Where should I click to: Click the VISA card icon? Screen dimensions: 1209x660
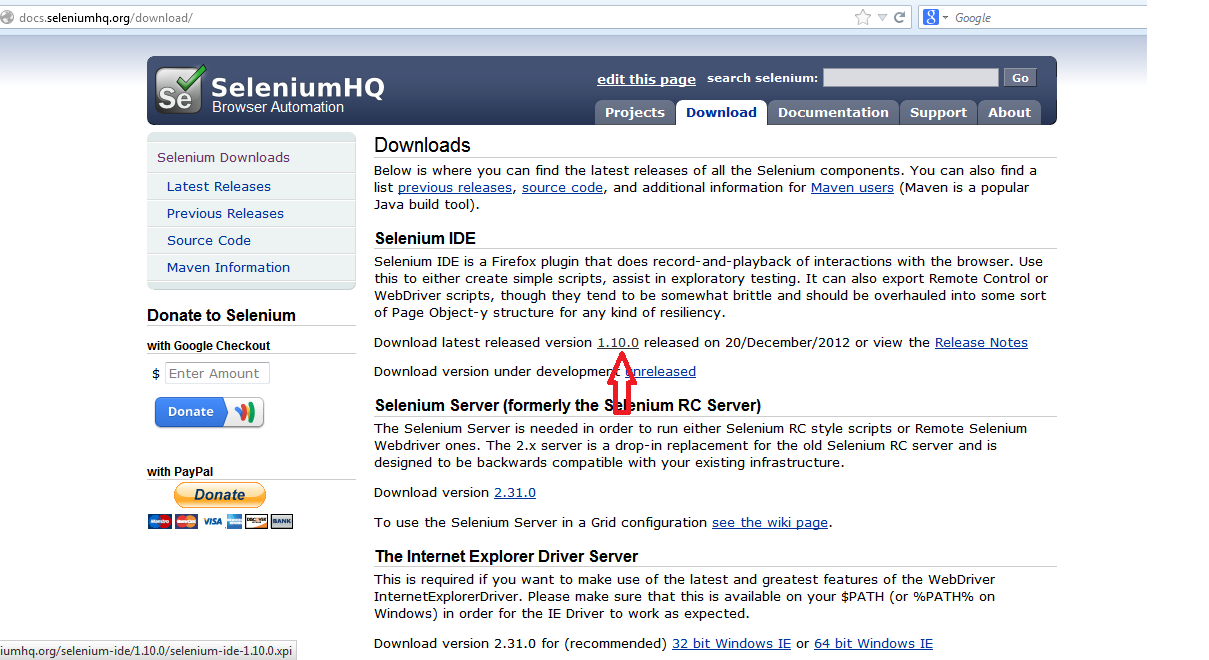click(212, 521)
